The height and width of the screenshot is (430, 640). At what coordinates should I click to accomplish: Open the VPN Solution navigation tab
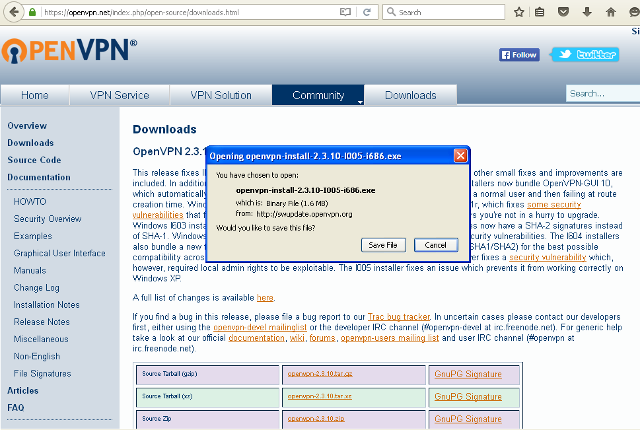click(221, 95)
